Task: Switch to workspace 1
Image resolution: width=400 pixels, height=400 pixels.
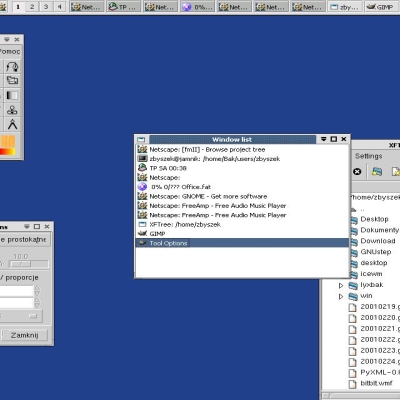Action: pyautogui.click(x=18, y=6)
